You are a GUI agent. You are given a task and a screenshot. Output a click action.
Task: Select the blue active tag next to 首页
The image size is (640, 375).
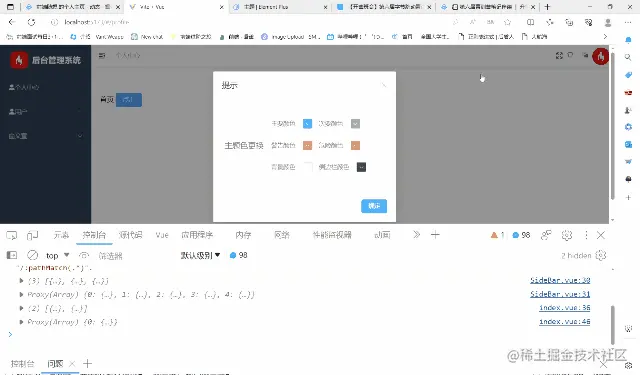tap(129, 100)
